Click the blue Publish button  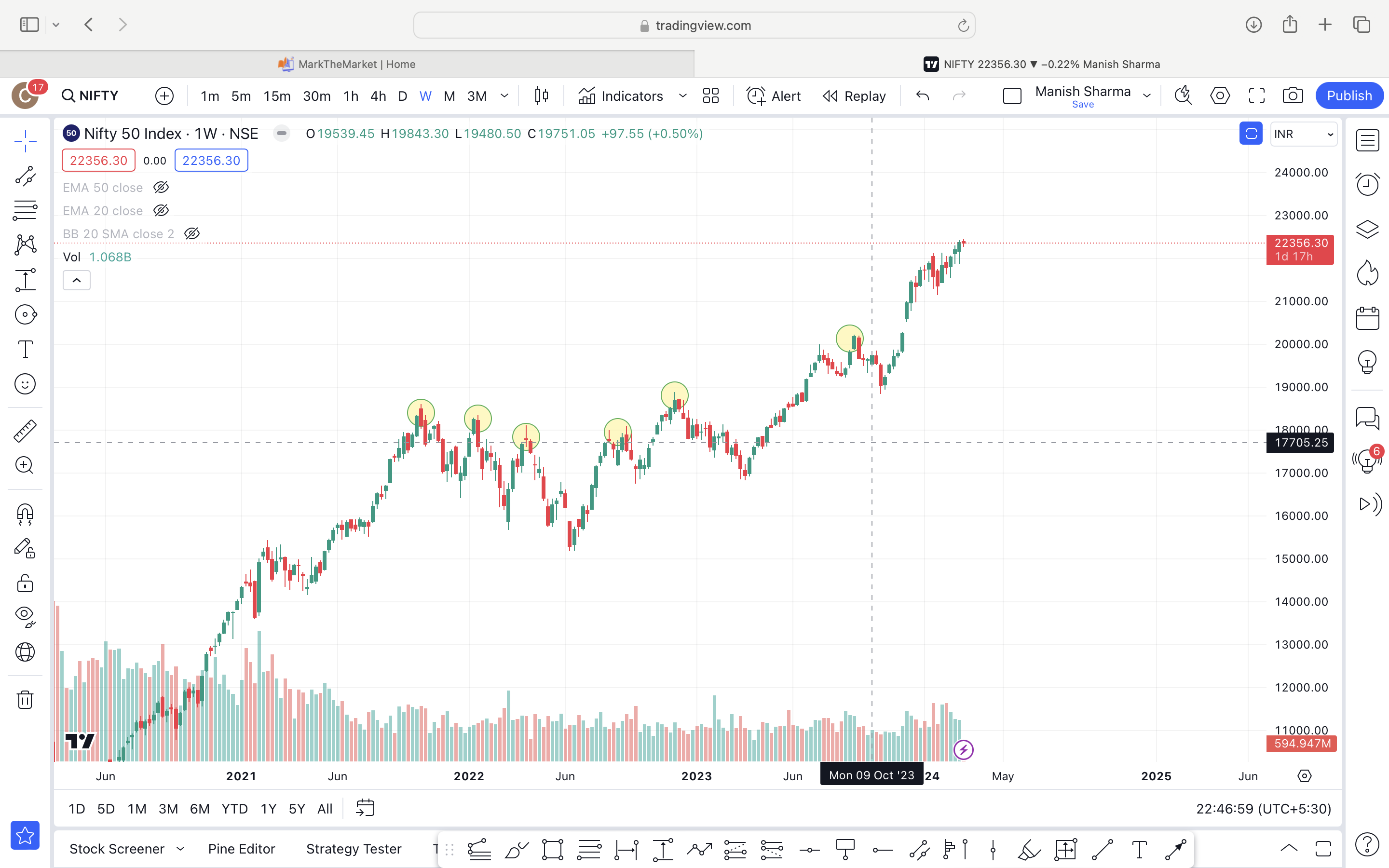[x=1349, y=96]
